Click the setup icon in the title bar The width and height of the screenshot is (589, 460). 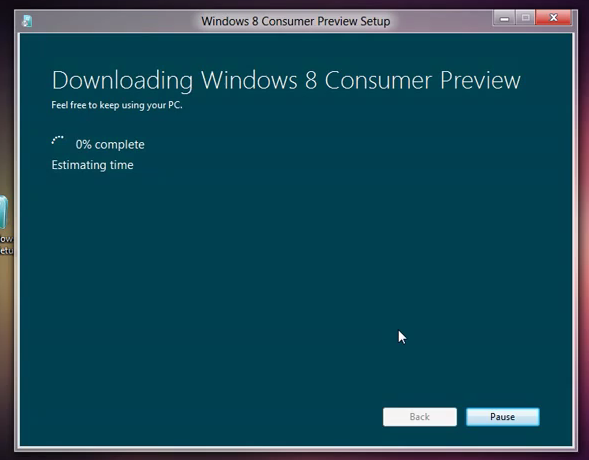[27, 21]
